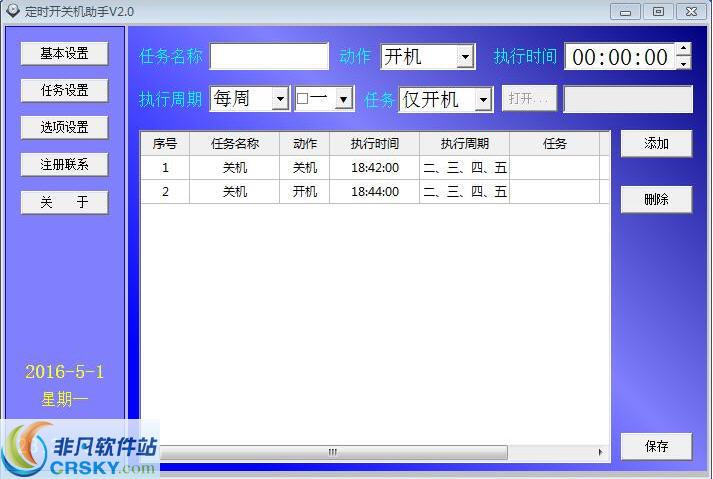Screen dimensions: 713x479
Task: Minimize the 定时开关机助手 window
Action: [625, 12]
